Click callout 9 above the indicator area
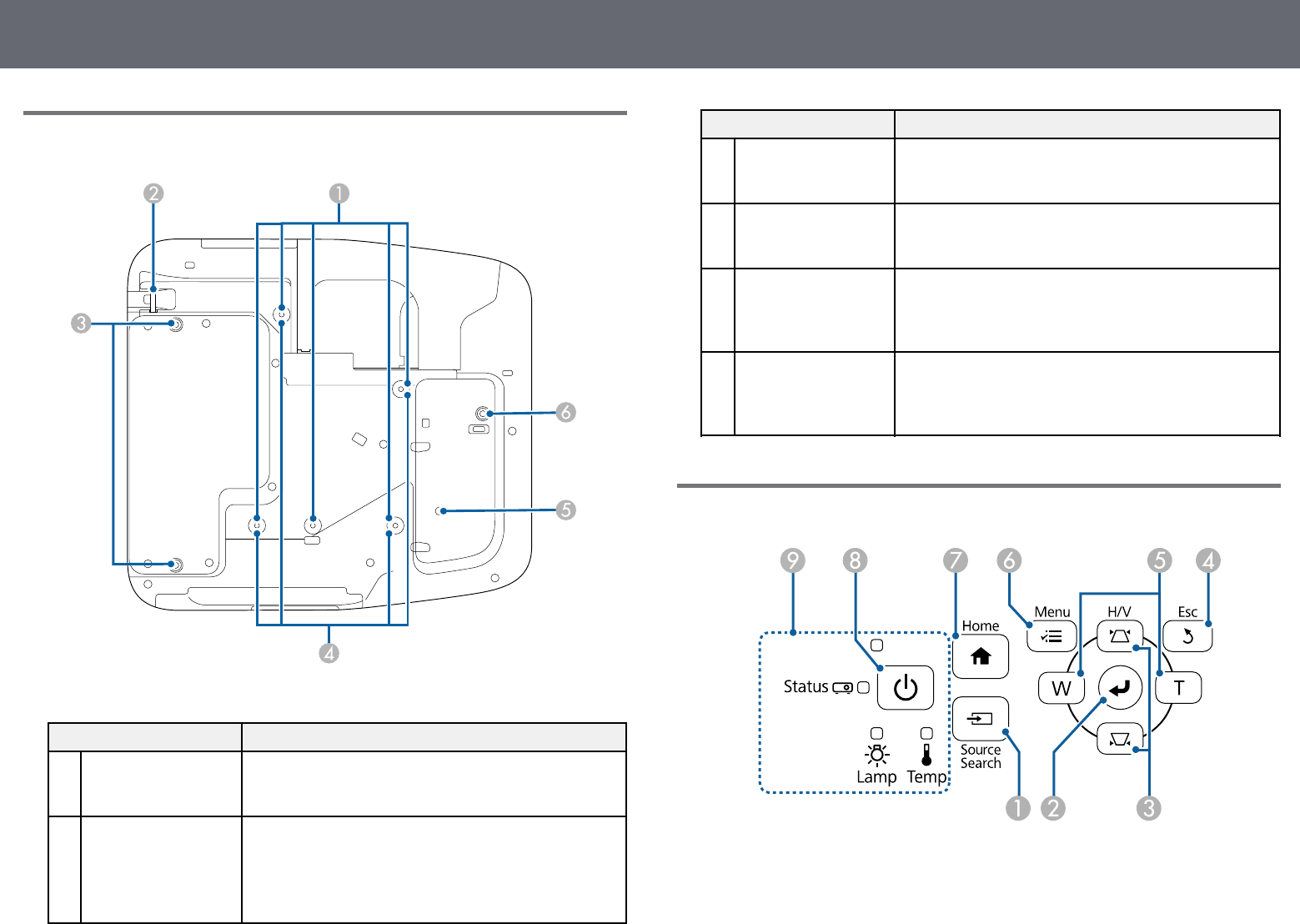The height and width of the screenshot is (924, 1300). coord(793,560)
